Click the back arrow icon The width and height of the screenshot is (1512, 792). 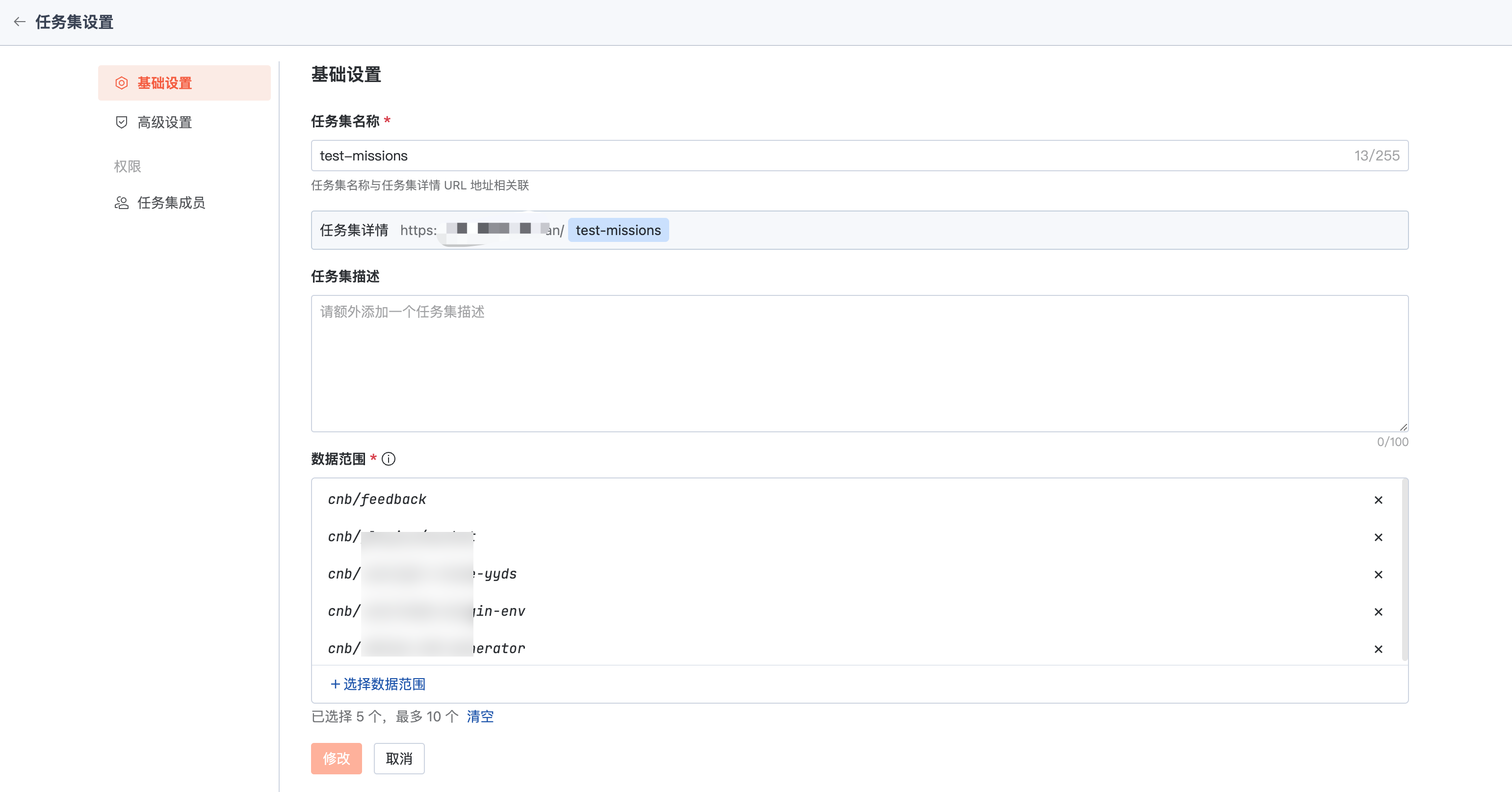point(19,22)
